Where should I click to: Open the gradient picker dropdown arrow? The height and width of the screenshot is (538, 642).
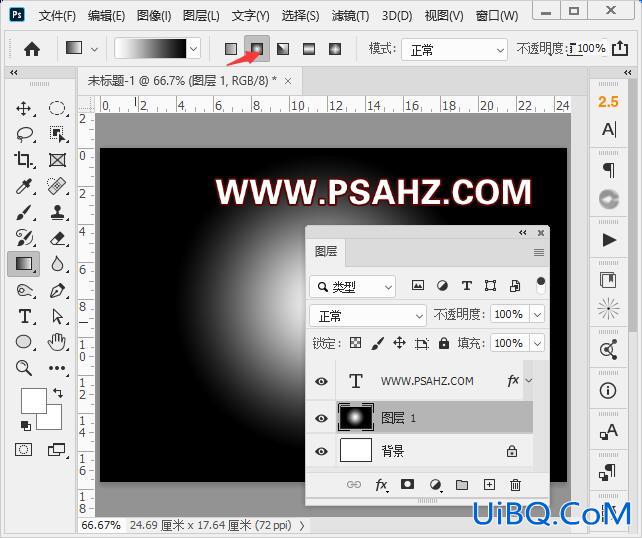click(194, 49)
